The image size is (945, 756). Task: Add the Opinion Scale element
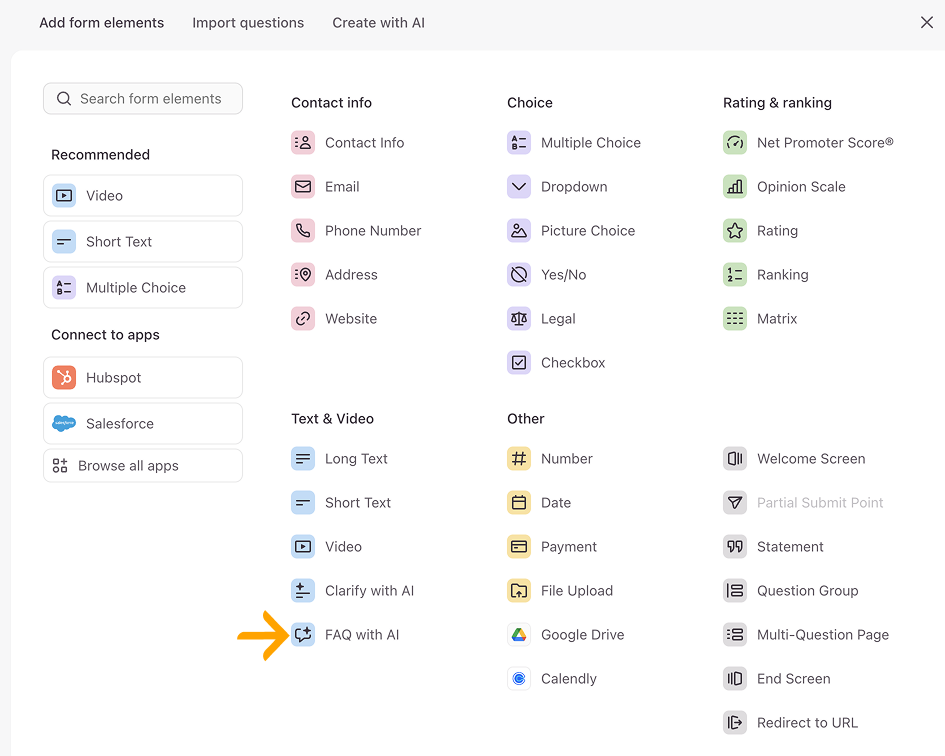[x=784, y=186]
